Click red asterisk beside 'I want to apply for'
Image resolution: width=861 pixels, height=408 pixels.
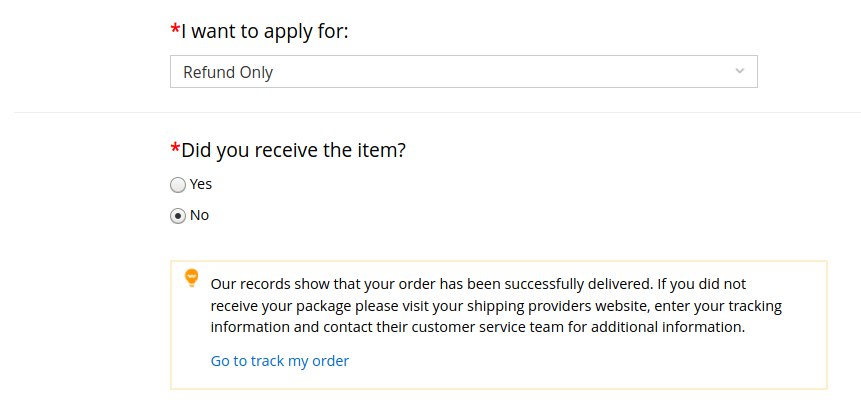pyautogui.click(x=175, y=29)
